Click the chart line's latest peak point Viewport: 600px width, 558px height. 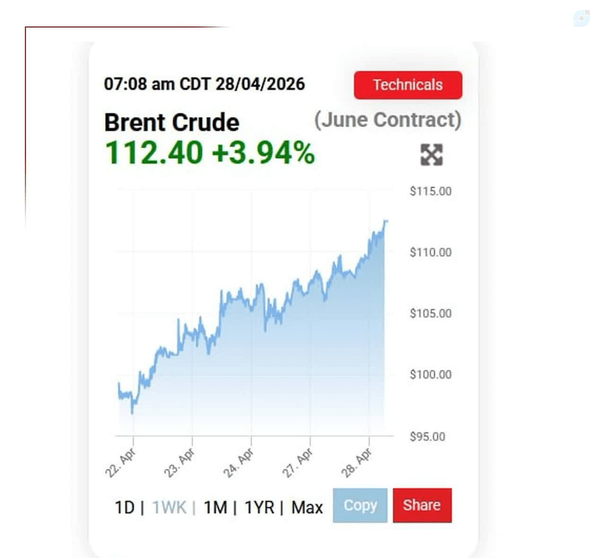click(x=386, y=221)
